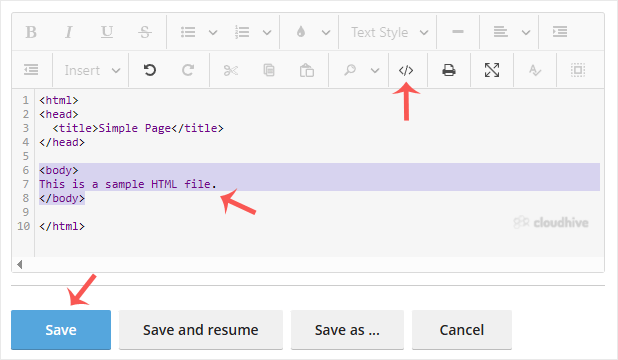Print the document
This screenshot has height=360, width=618.
449,71
